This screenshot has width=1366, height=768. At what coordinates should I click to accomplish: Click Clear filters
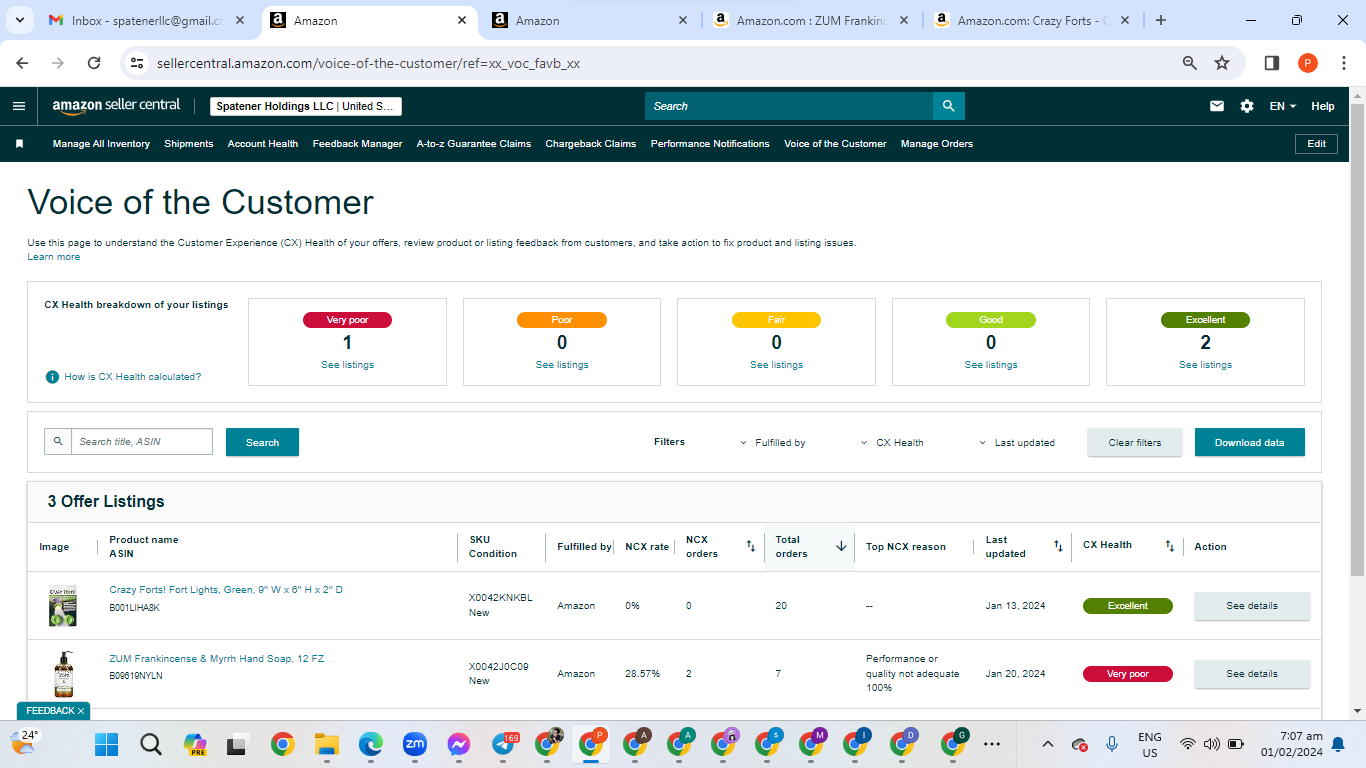point(1135,442)
